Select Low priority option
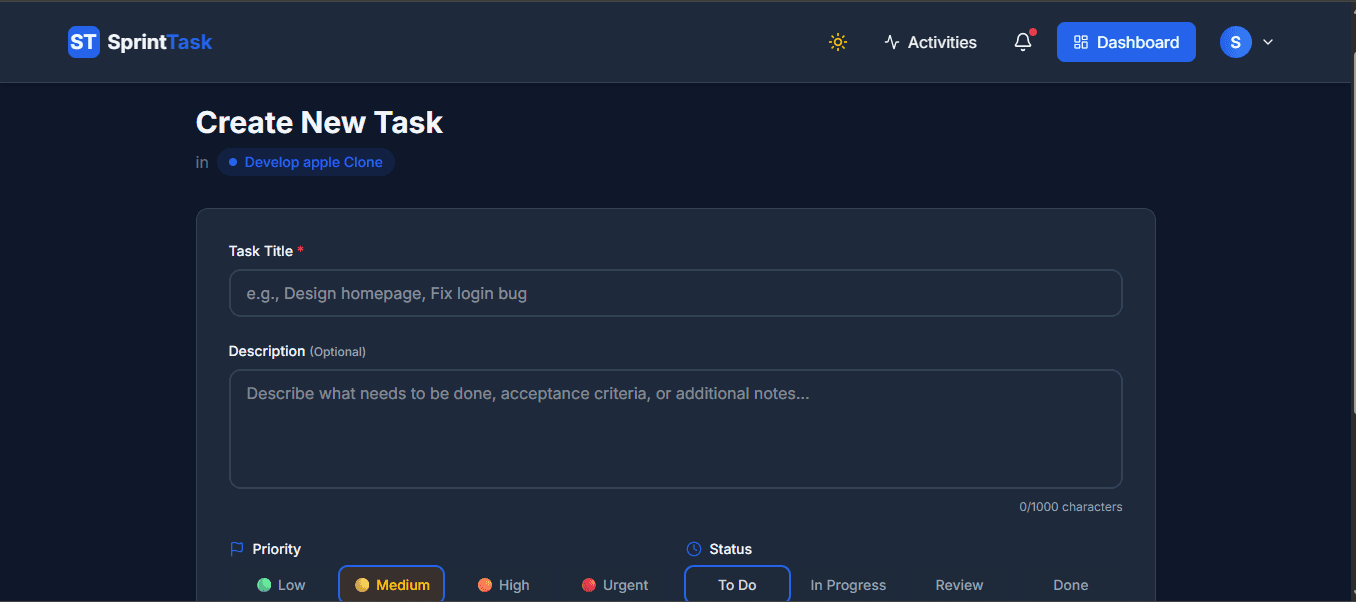1356x602 pixels. tap(281, 585)
